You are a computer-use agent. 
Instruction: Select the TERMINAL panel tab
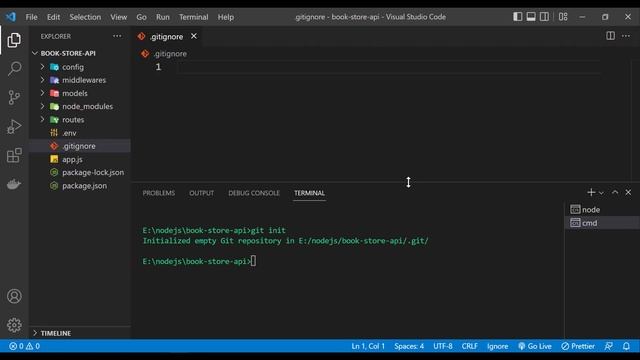click(x=309, y=193)
